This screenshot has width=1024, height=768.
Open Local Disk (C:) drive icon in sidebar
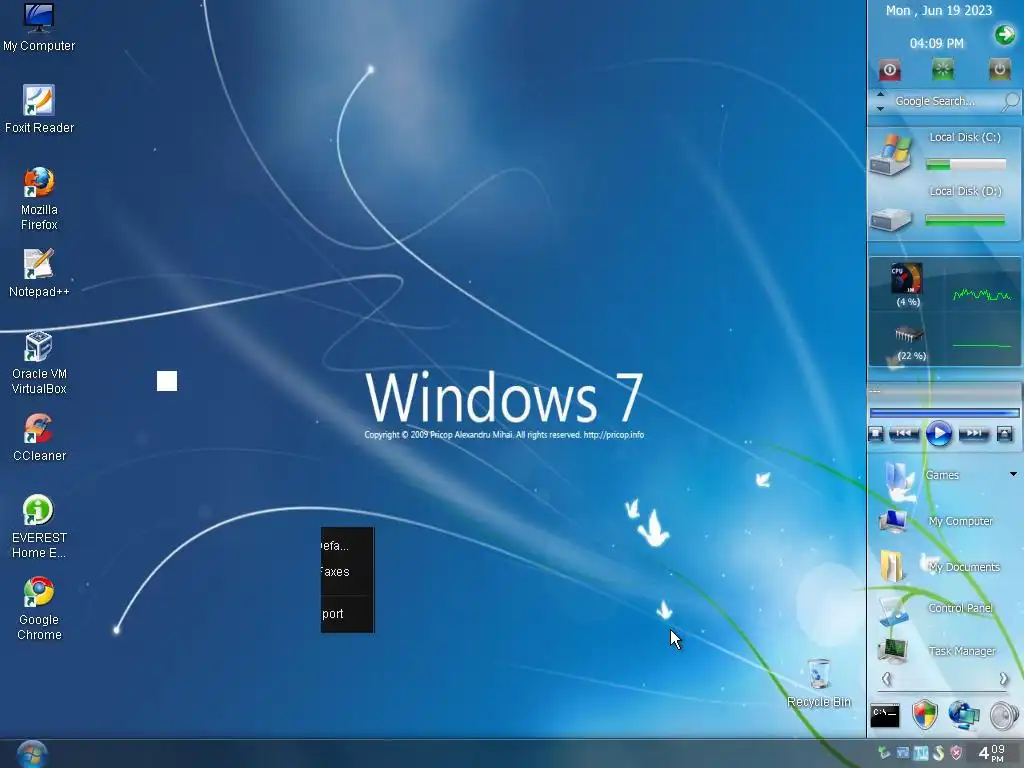[x=891, y=154]
